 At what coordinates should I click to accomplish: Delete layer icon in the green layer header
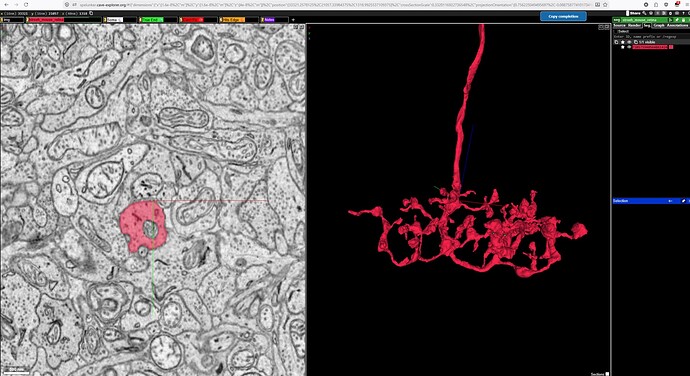pos(683,20)
